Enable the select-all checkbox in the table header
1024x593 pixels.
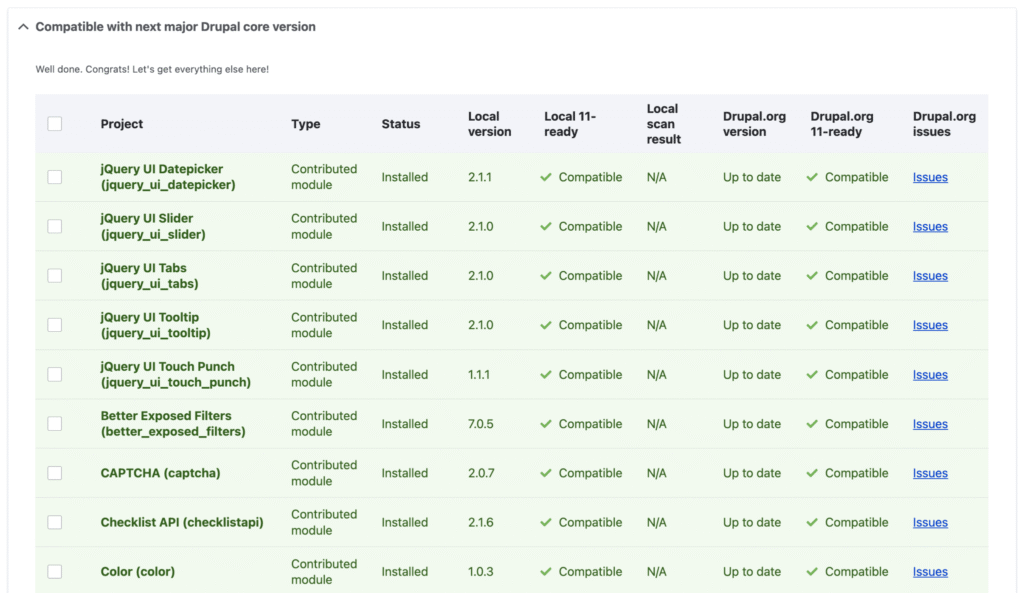55,123
